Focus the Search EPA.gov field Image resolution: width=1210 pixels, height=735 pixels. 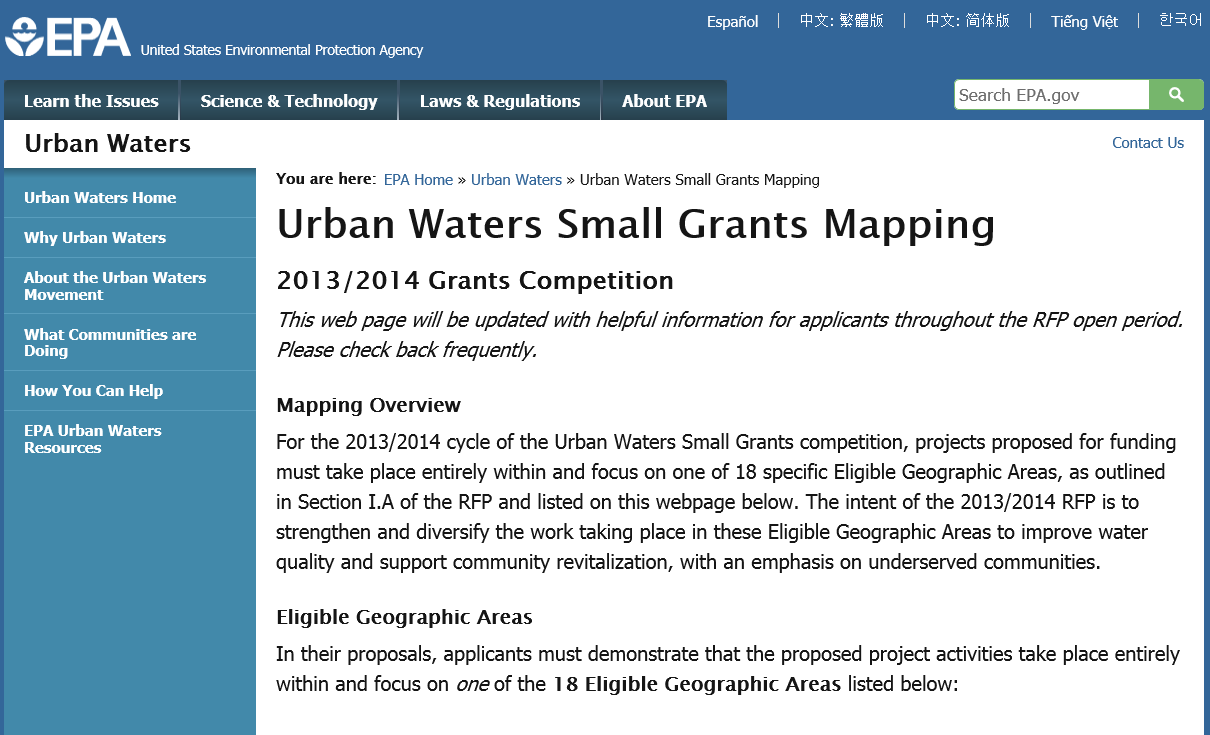click(x=1052, y=95)
